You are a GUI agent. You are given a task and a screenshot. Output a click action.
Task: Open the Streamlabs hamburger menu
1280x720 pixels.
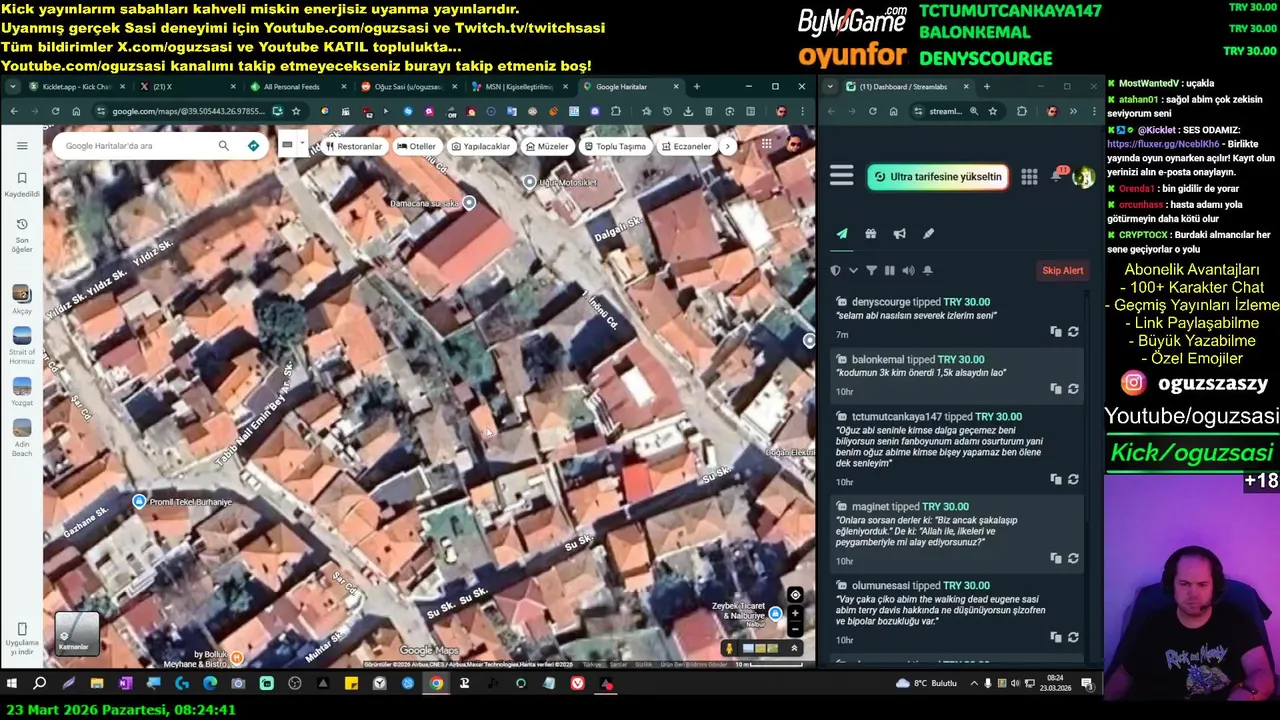[842, 176]
